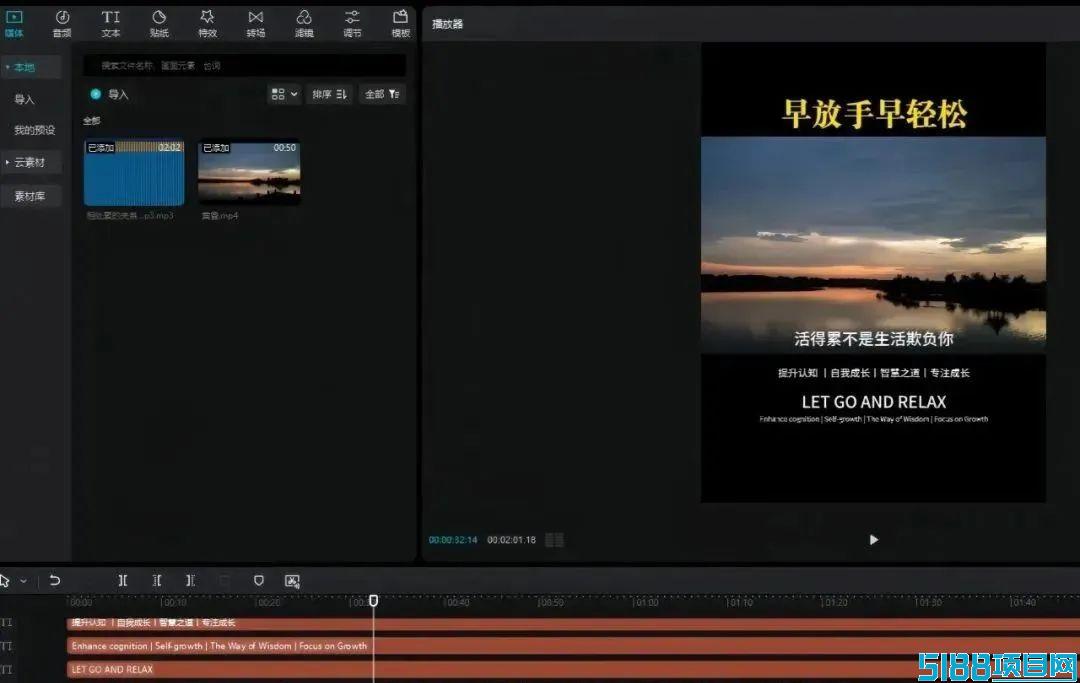Switch to the 音频 (Audio) tab

[x=62, y=23]
